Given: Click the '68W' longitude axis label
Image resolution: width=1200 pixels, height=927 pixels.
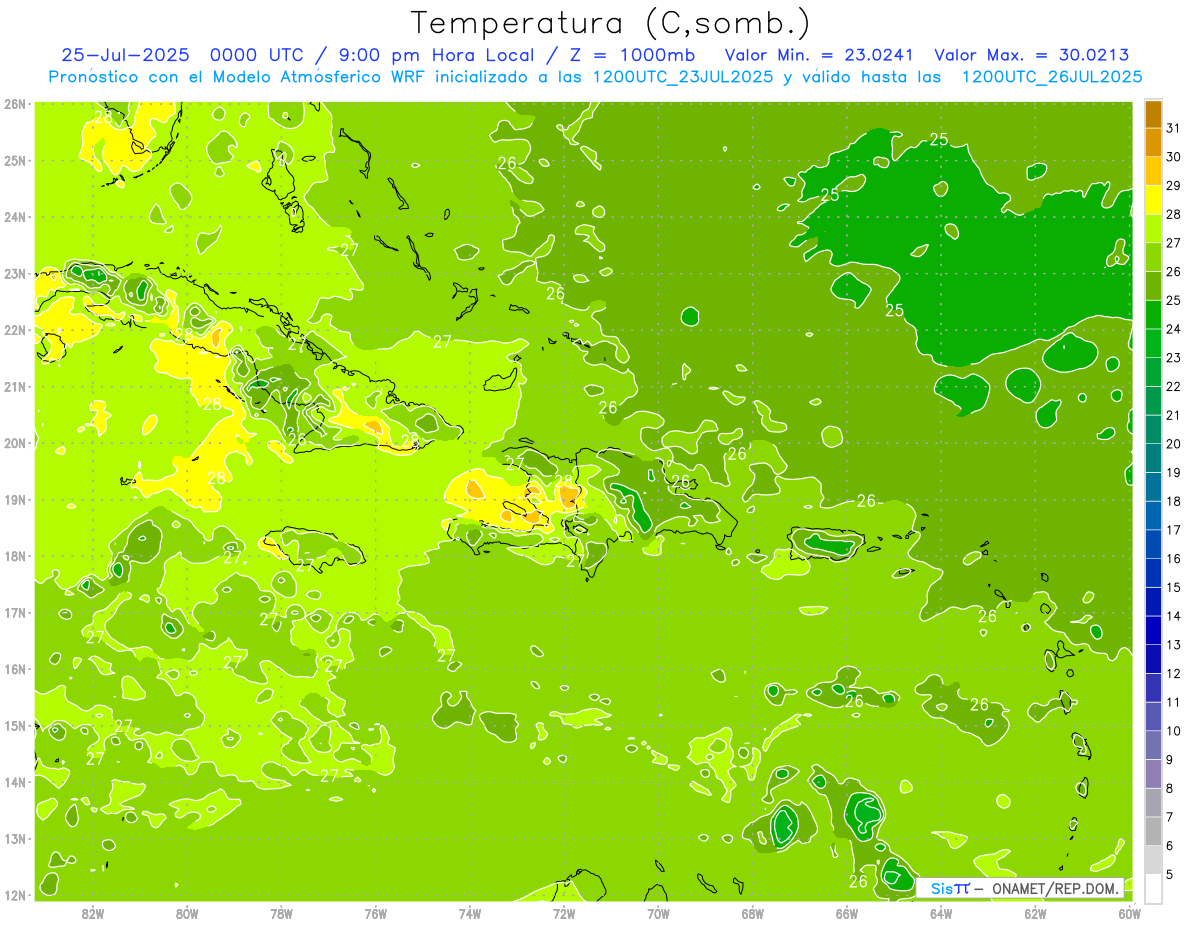Looking at the screenshot, I should (753, 913).
